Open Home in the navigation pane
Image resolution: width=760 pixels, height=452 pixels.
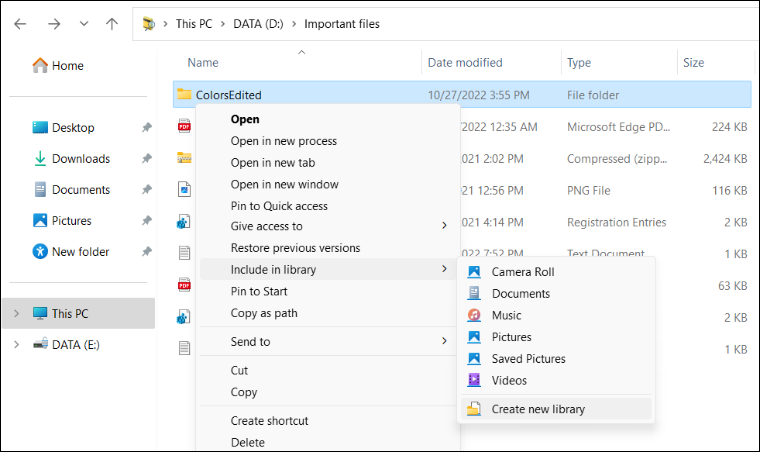pos(67,66)
